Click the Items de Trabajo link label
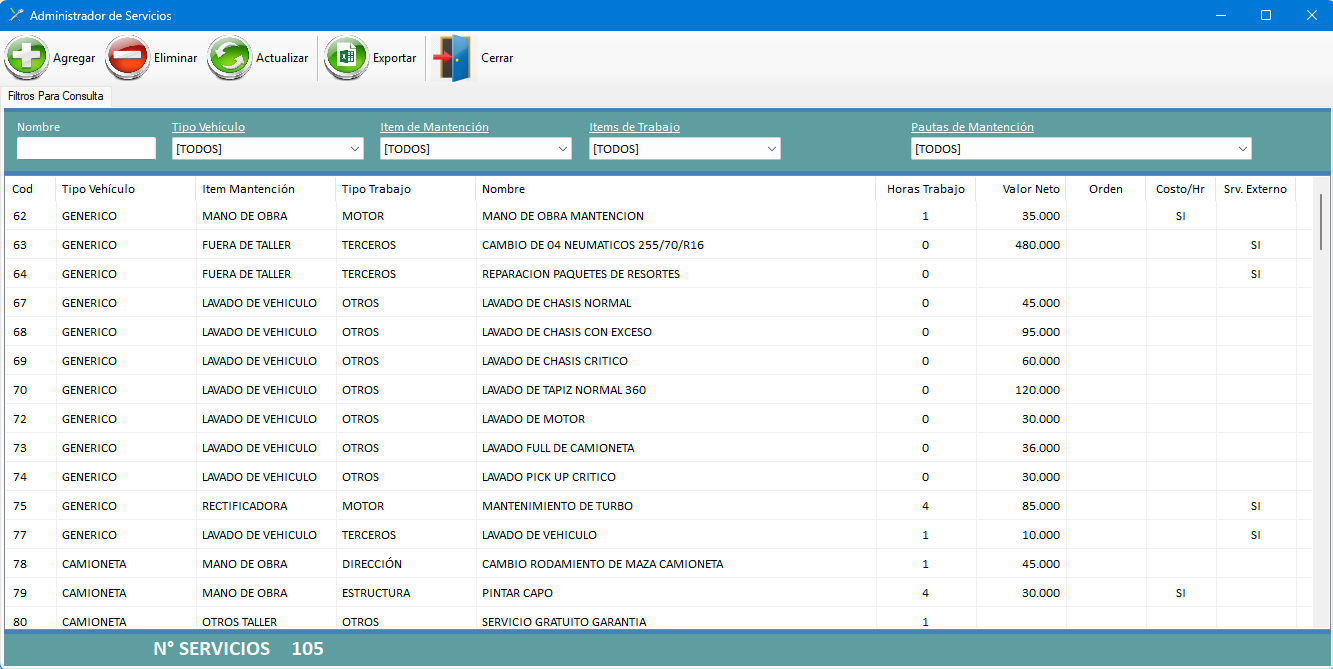 [634, 127]
